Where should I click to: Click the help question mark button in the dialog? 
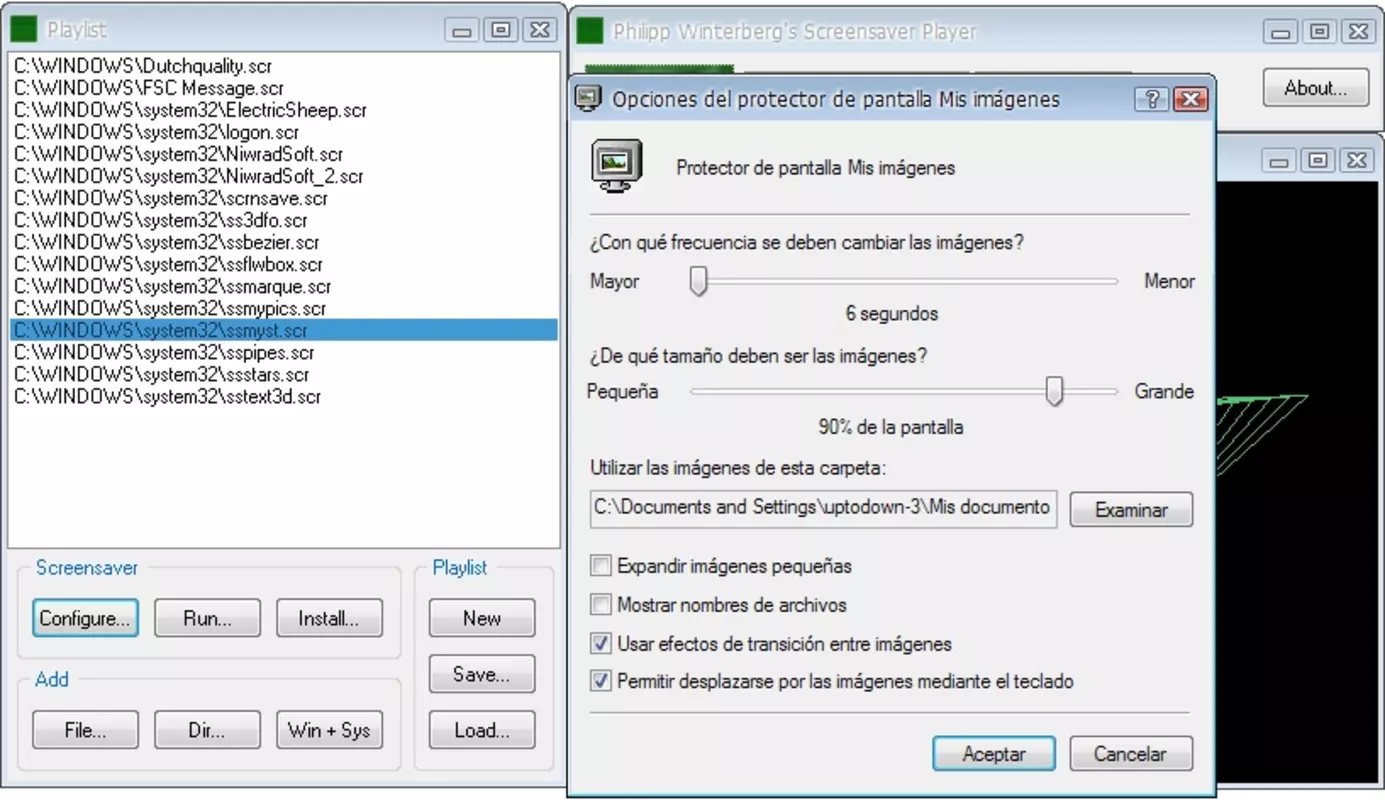tap(1151, 99)
